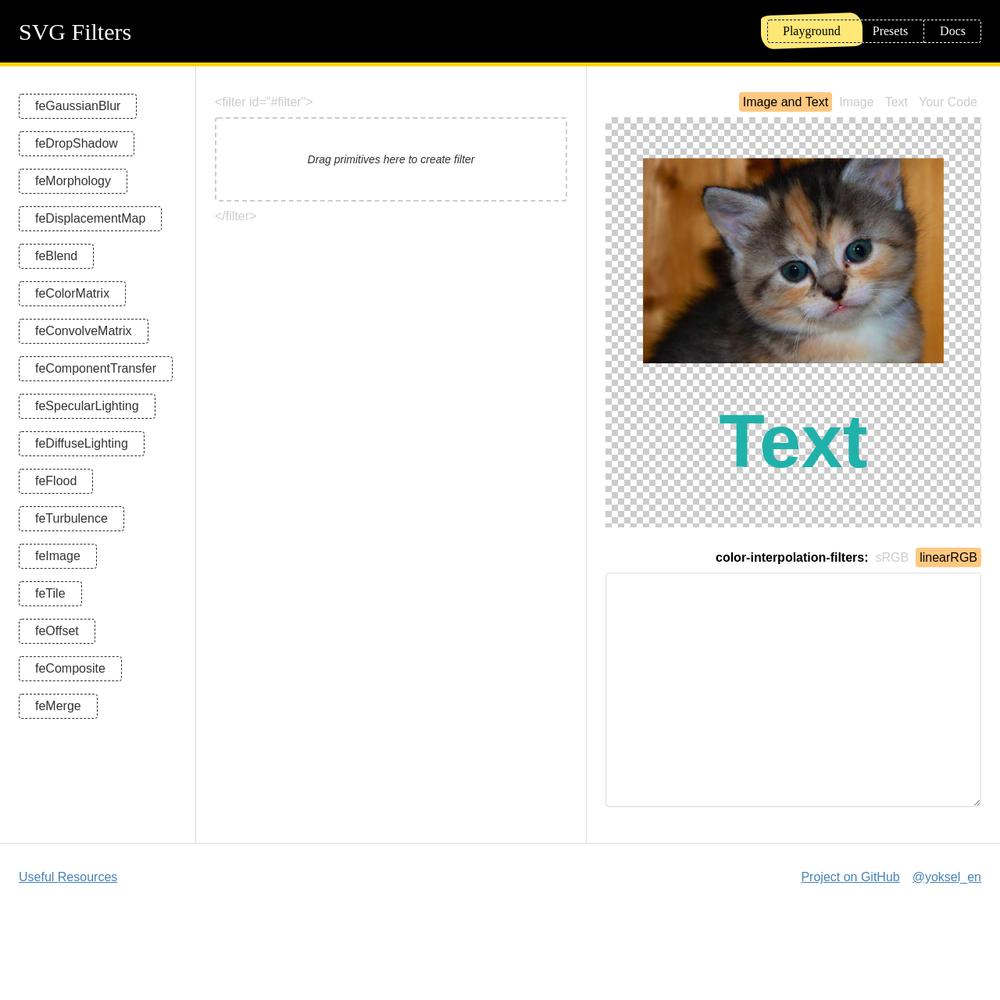Set color interpolation to linearRGB
Image resolution: width=1000 pixels, height=1000 pixels.
(948, 557)
